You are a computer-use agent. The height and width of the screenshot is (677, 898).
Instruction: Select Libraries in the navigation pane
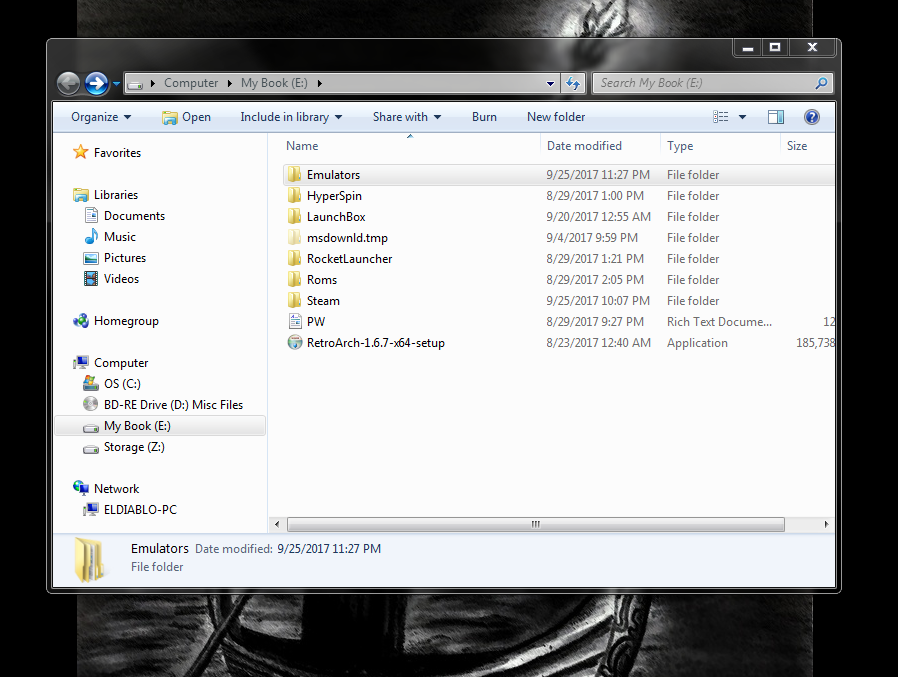tap(116, 195)
